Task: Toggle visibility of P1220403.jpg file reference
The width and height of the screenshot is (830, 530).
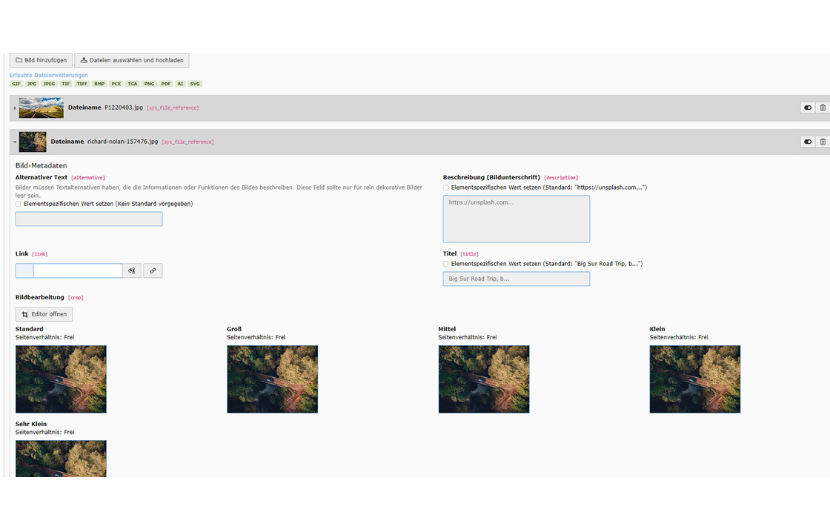Action: pos(807,108)
